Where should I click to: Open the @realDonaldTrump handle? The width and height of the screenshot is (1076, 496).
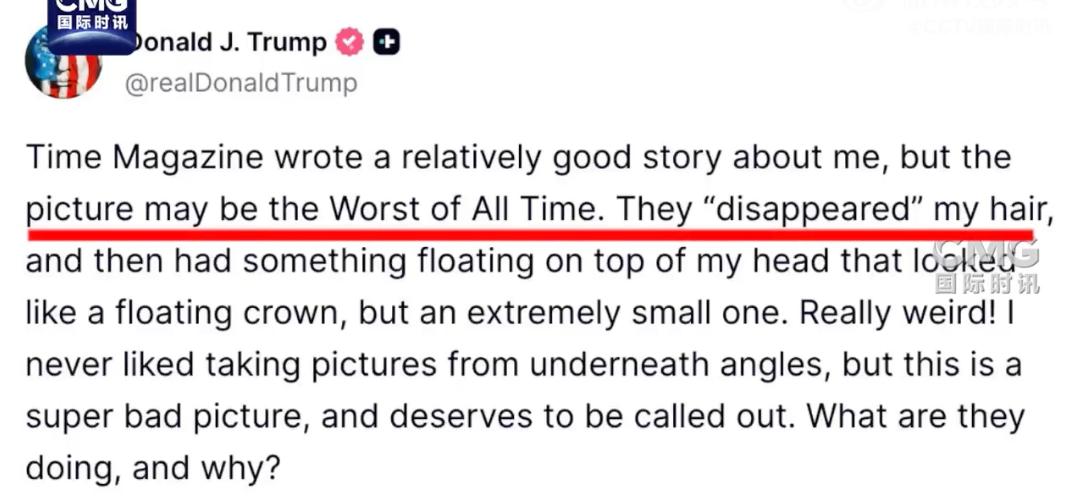pos(240,83)
